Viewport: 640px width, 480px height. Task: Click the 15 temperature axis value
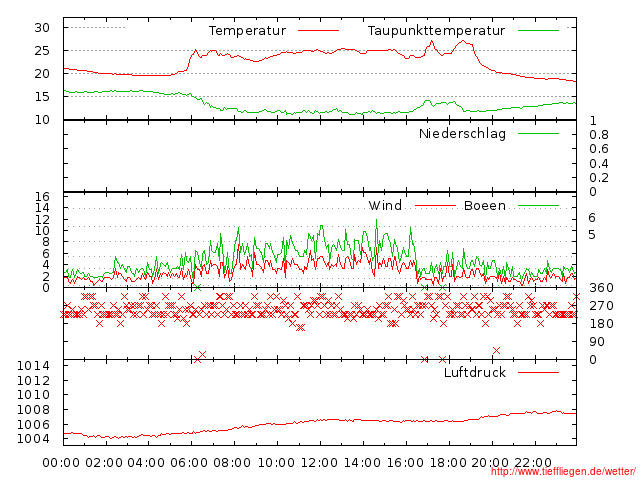click(x=42, y=97)
